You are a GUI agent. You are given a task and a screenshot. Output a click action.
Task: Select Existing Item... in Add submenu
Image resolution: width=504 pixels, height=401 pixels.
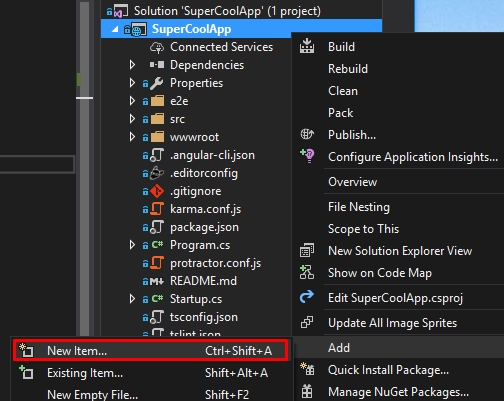(x=151, y=372)
